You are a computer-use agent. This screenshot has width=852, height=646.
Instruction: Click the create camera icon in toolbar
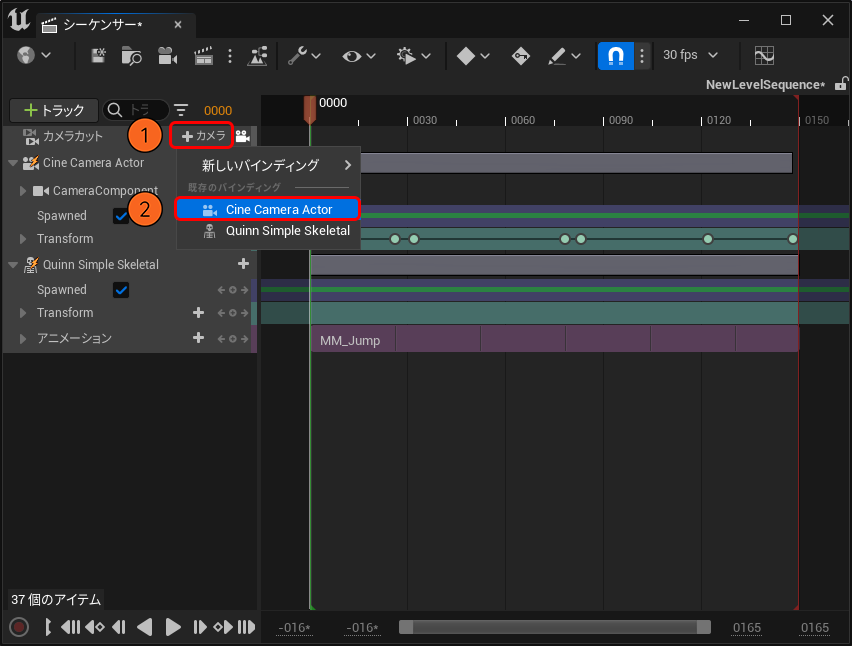tap(167, 56)
